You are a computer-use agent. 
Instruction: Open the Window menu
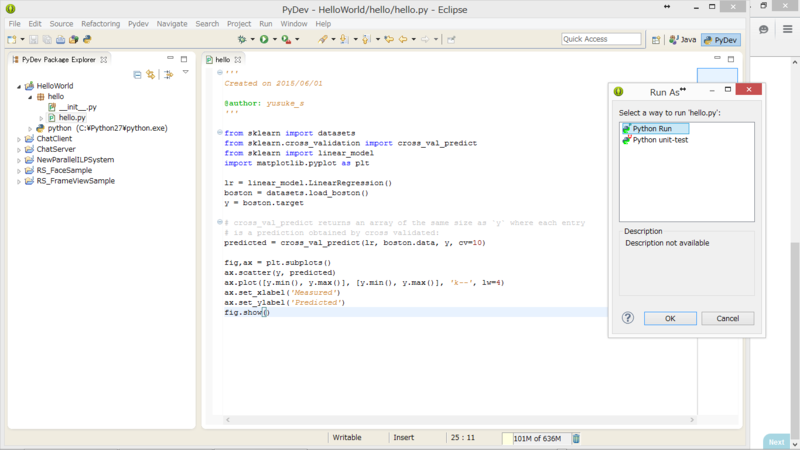click(x=294, y=23)
